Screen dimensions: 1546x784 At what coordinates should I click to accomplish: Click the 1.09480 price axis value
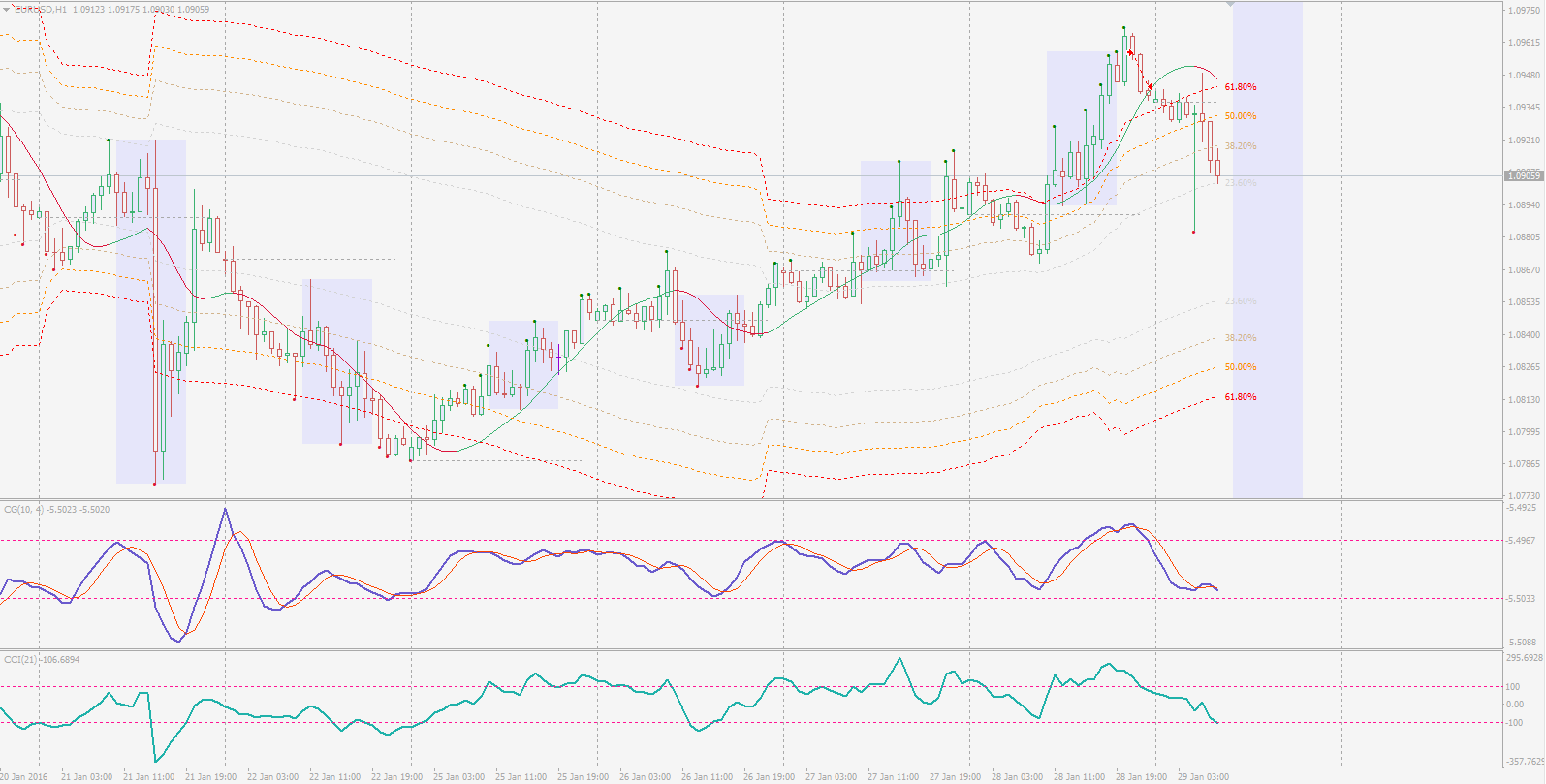pos(1526,76)
